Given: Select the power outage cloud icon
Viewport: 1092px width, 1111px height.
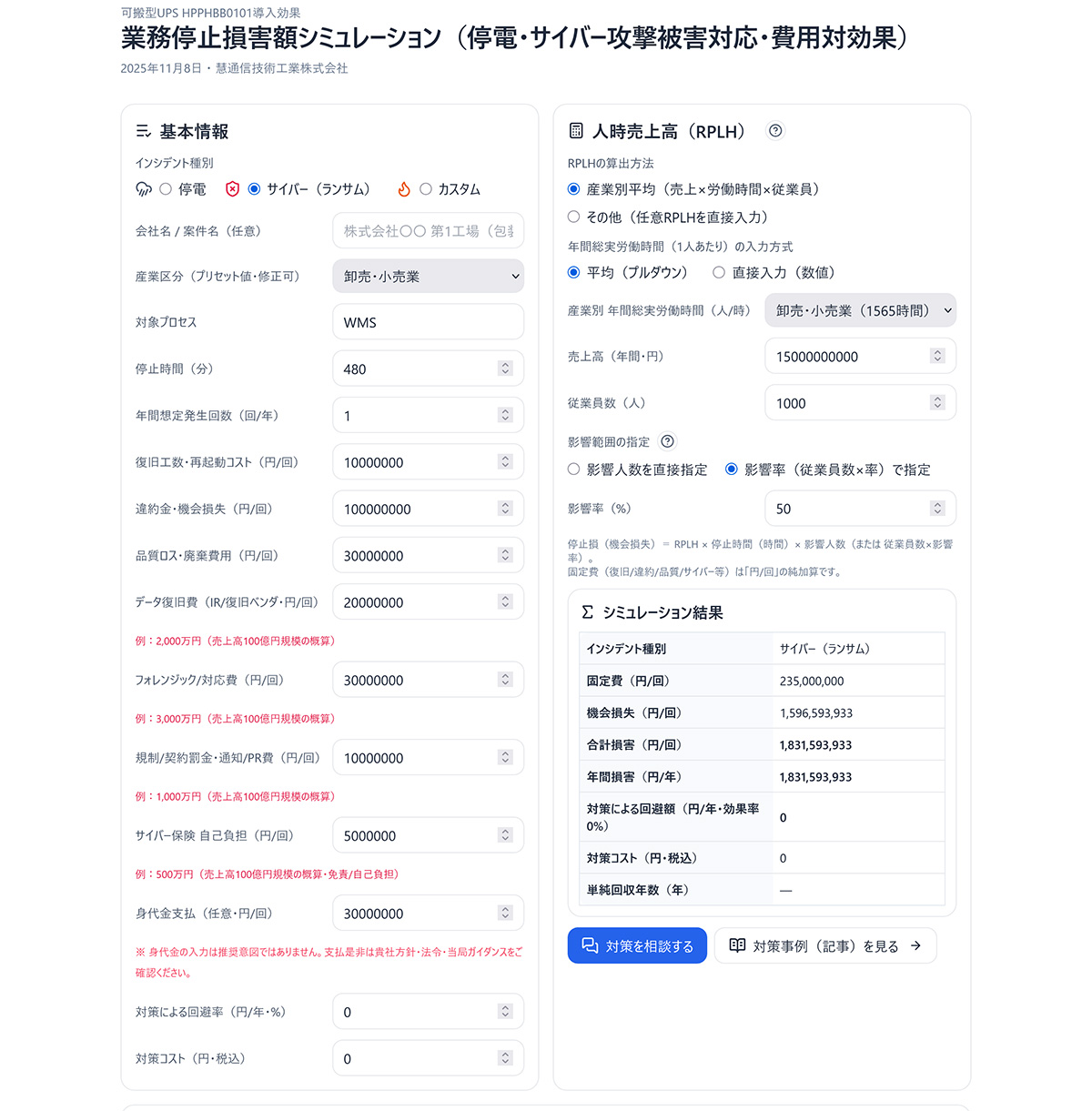Looking at the screenshot, I should coord(144,188).
